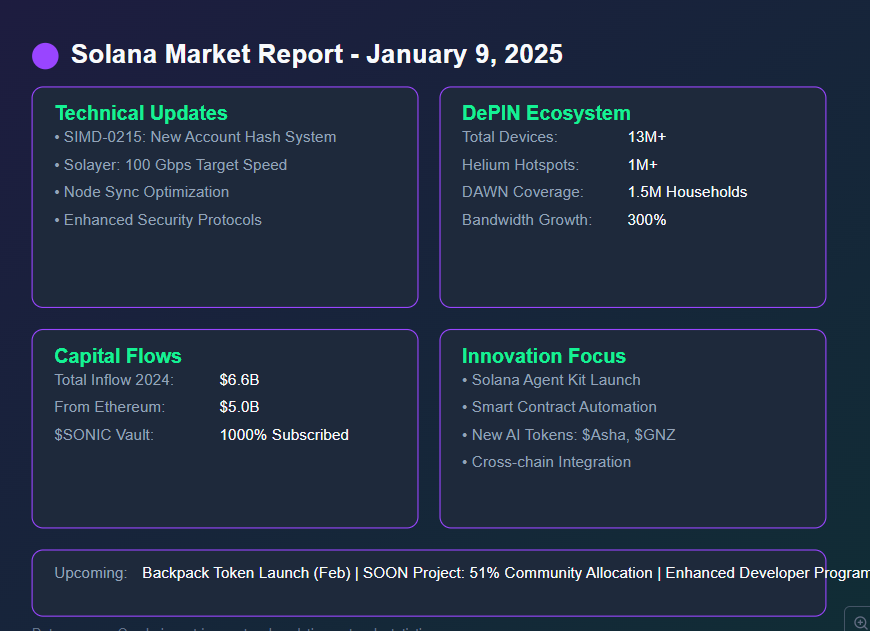870x631 pixels.
Task: Click the purple circle next to the report title
Action: (x=45, y=56)
